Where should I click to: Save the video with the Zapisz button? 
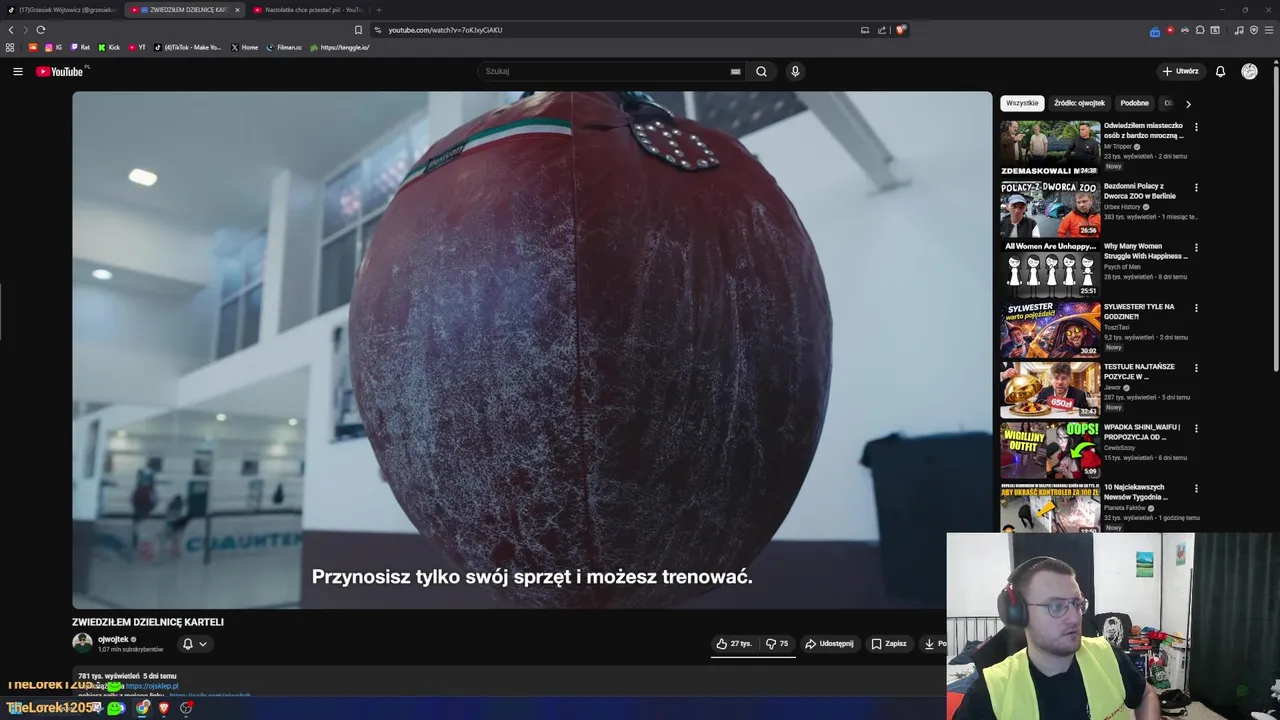(888, 644)
